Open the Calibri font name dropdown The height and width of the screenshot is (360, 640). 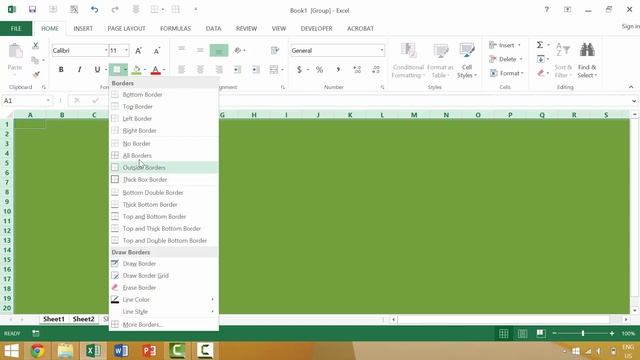106,50
